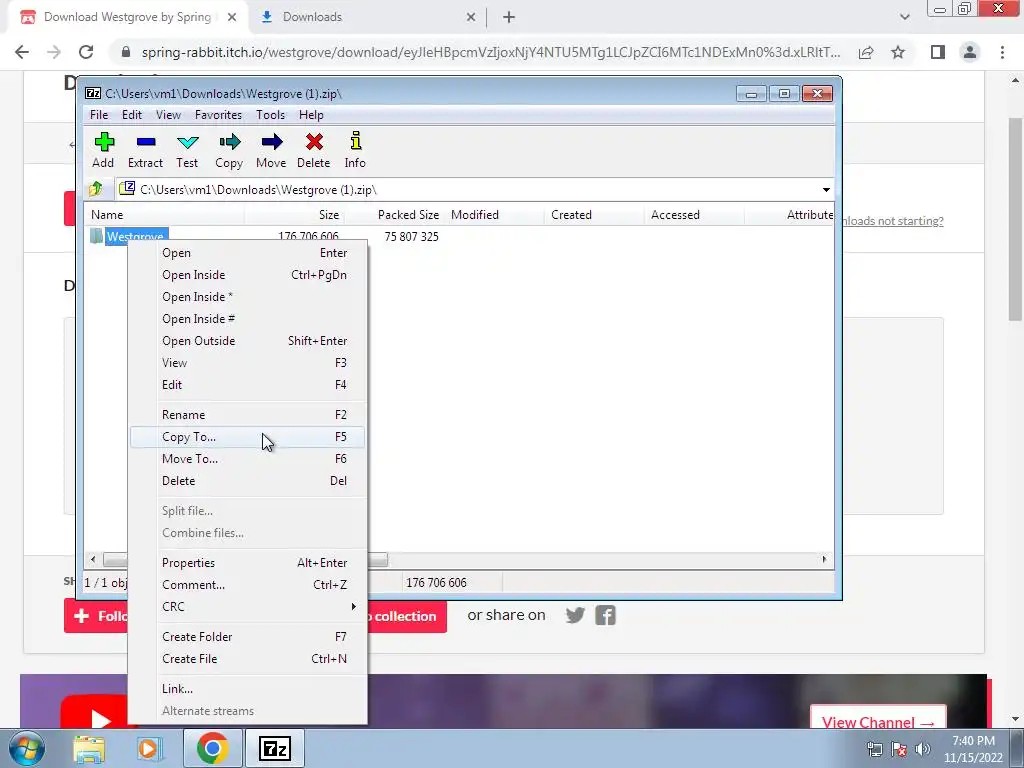Sort file list by Modified column
1024x768 pixels.
click(x=495, y=215)
